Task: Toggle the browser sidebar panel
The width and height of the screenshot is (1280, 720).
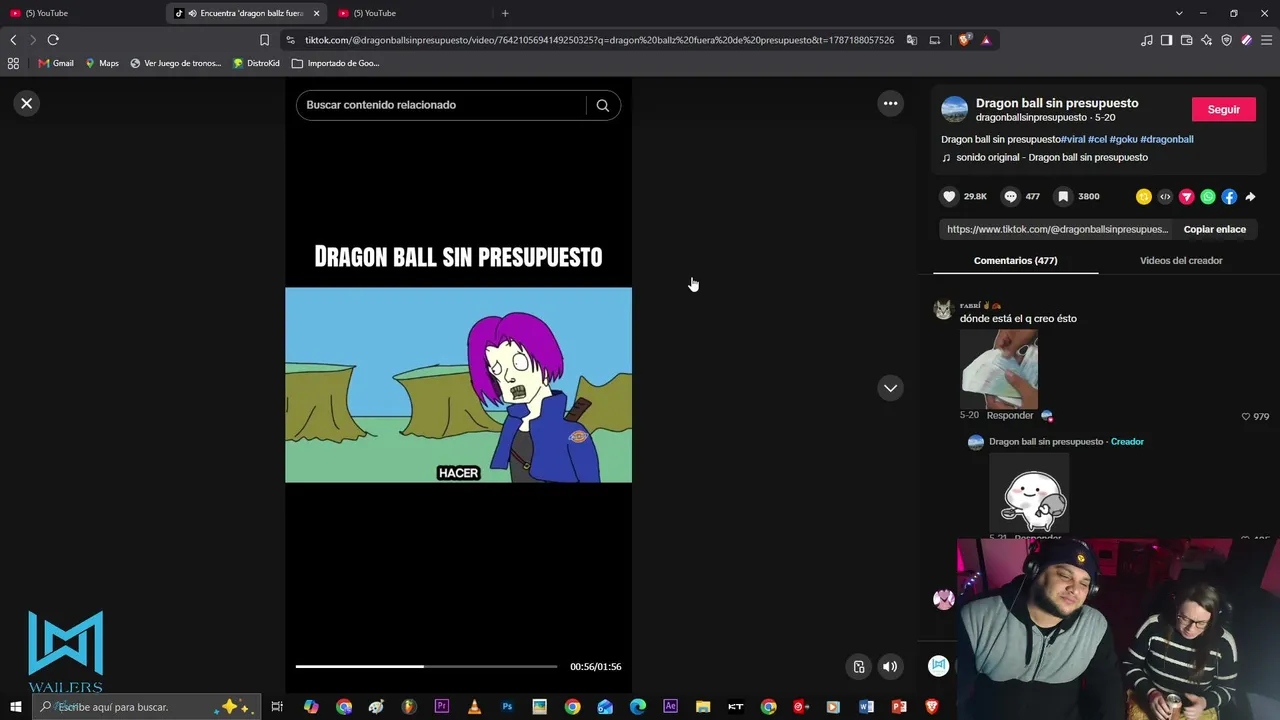Action: click(x=1166, y=40)
